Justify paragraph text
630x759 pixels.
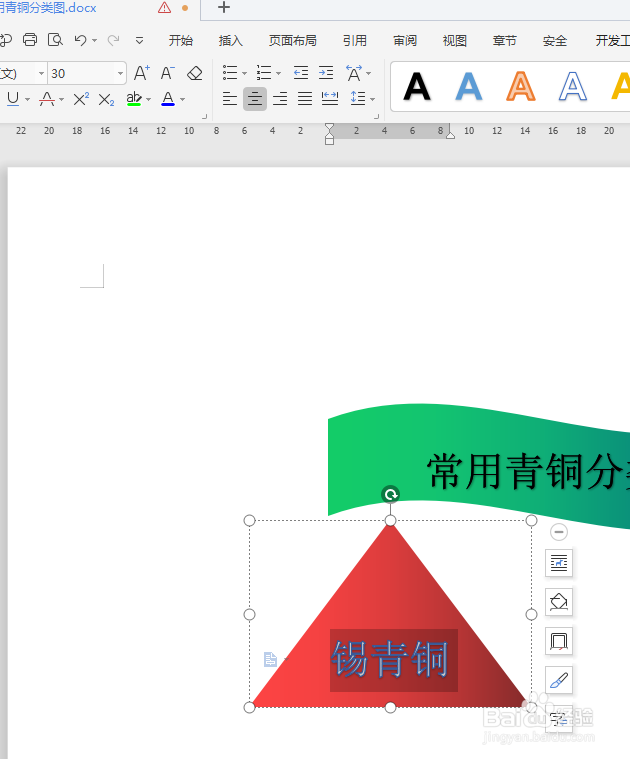(x=305, y=99)
